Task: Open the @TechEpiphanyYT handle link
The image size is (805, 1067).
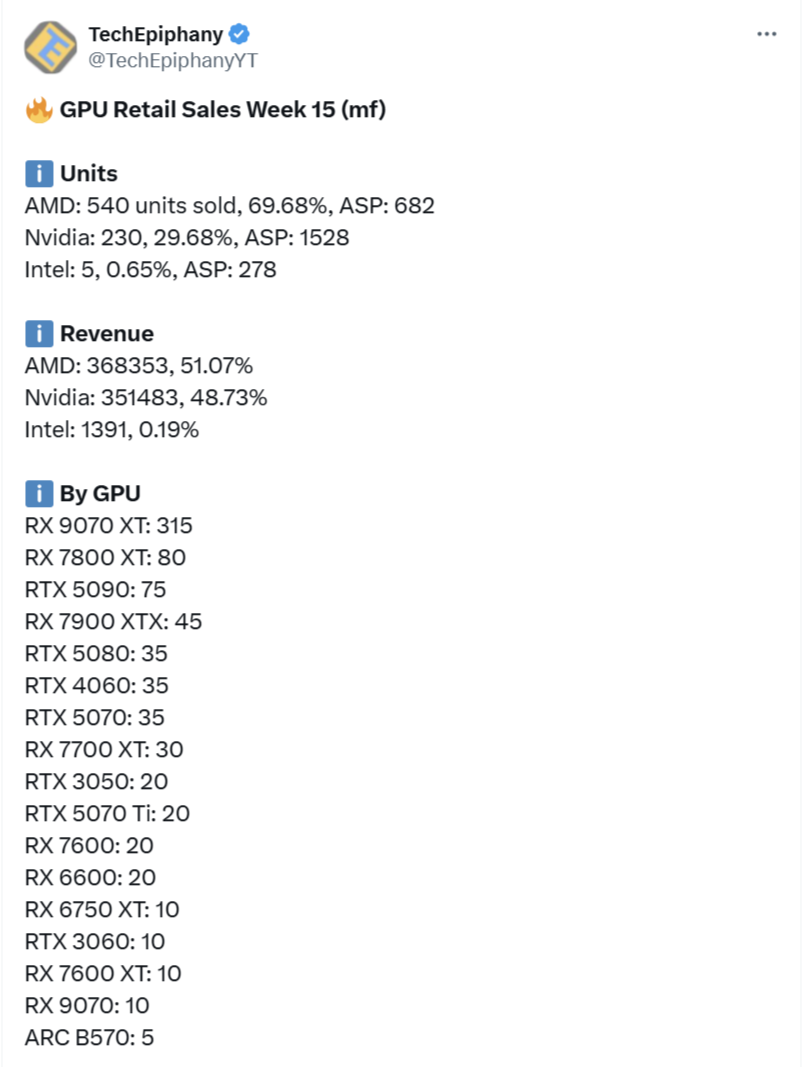Action: 173,61
